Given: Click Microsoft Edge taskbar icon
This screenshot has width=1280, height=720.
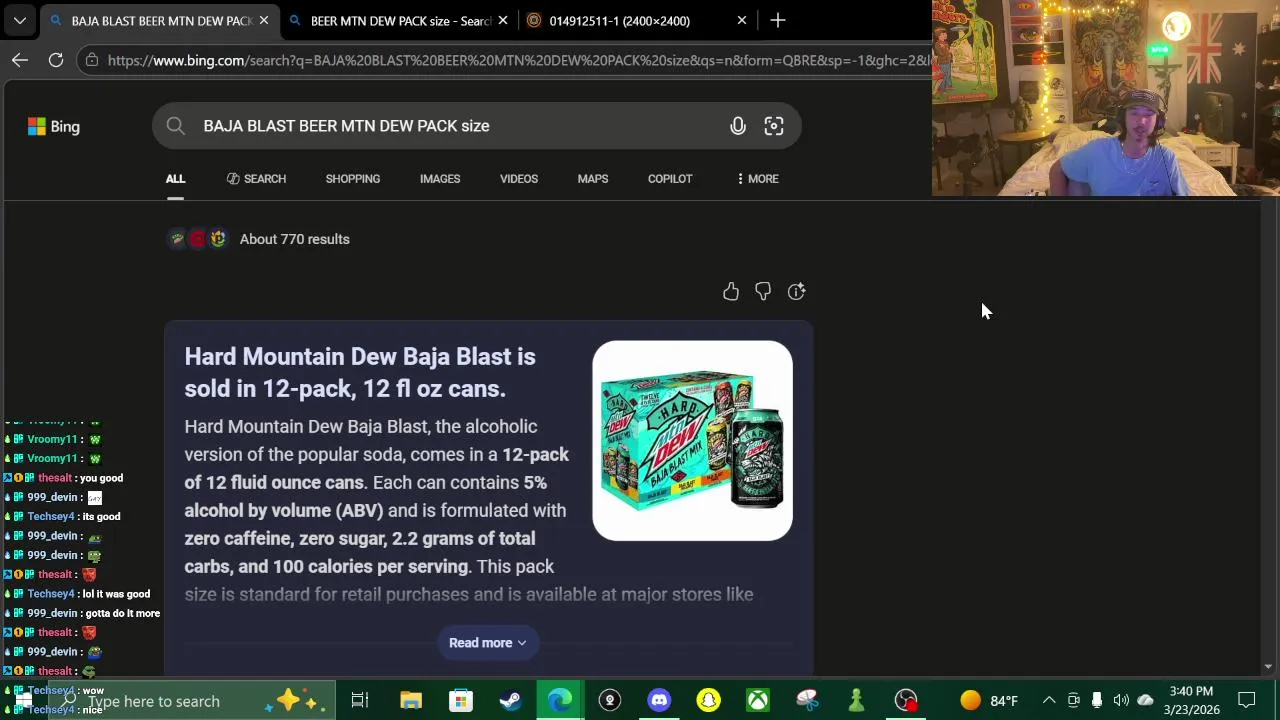Looking at the screenshot, I should coord(560,701).
